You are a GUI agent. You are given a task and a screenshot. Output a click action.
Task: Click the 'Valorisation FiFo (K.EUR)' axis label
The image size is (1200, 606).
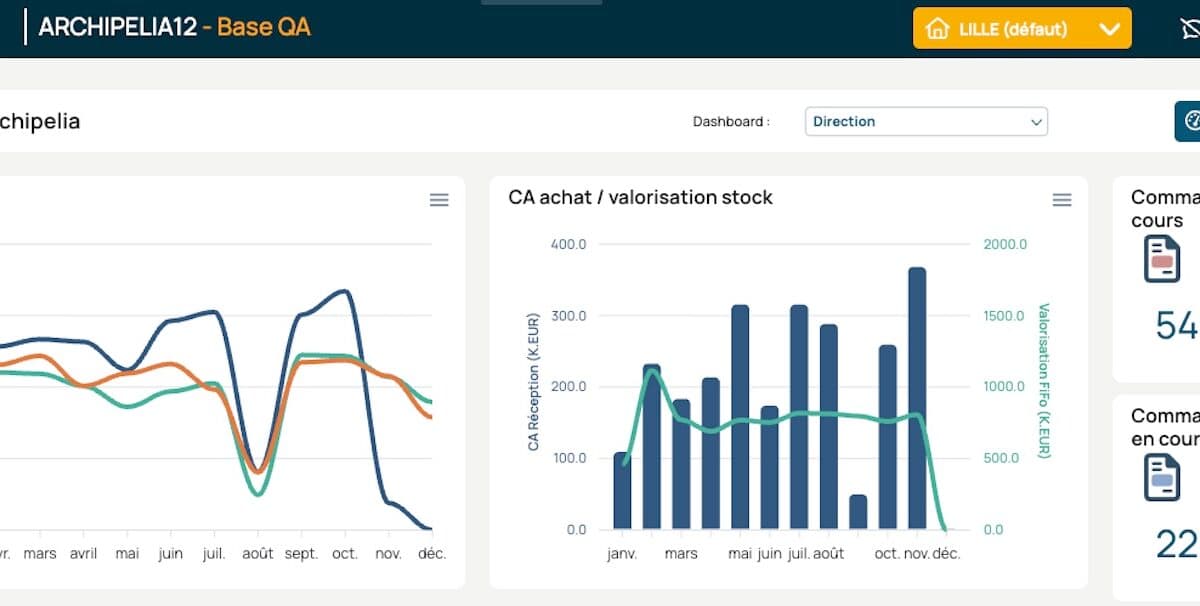tap(1044, 381)
